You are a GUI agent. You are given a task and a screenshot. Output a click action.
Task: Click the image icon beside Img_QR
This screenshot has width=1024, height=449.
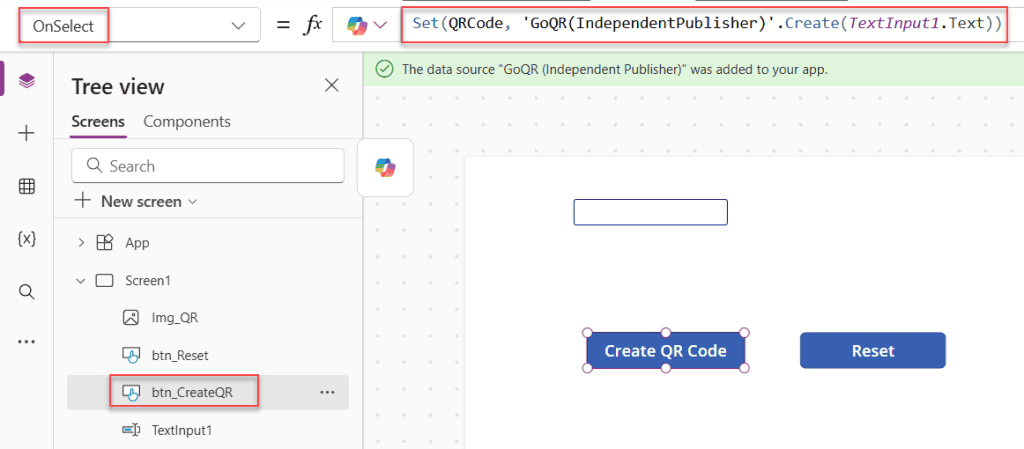coord(131,318)
